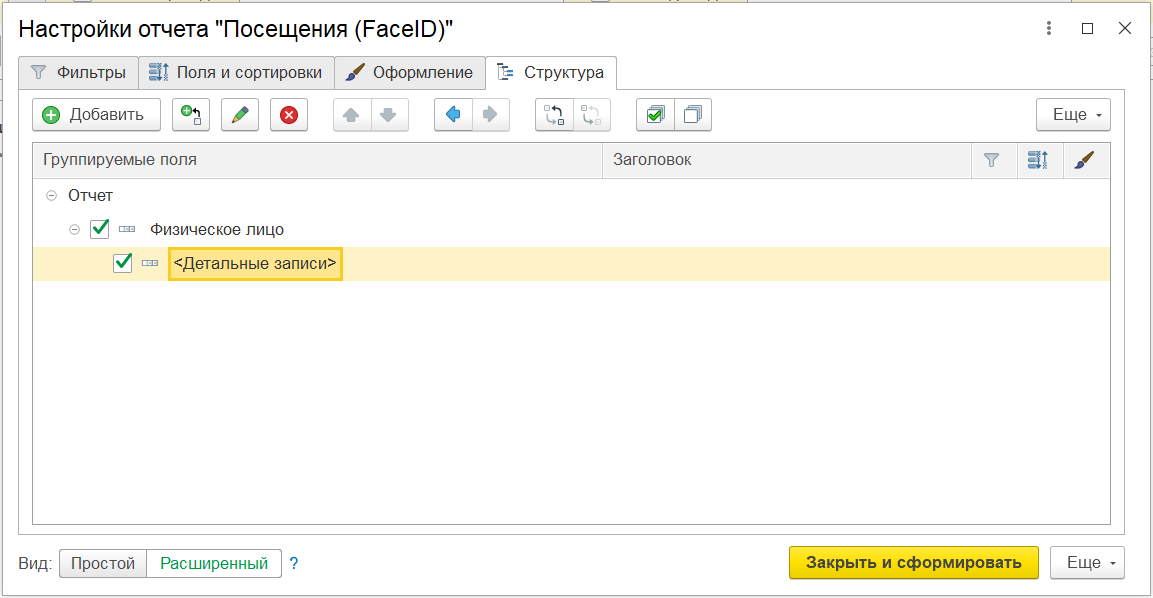1153x598 pixels.
Task: Open the toolbar Еще dropdown menu
Action: (x=1073, y=115)
